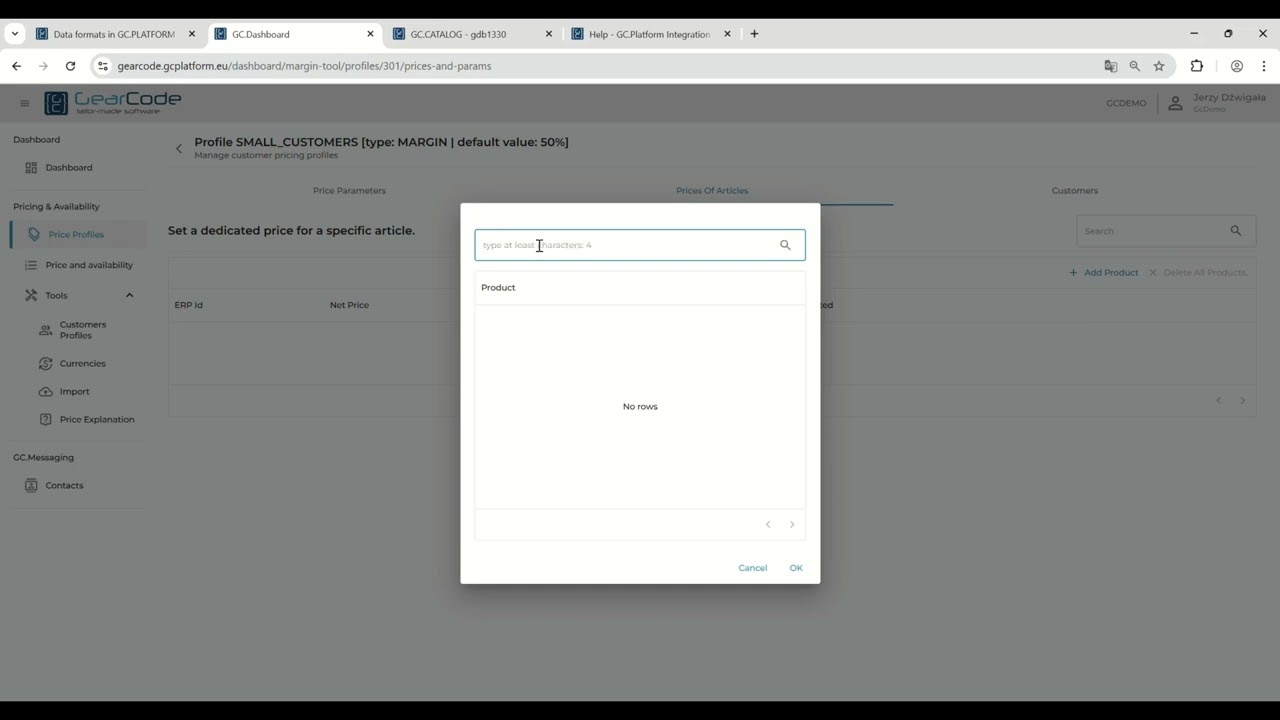
Task: Click Add Product button
Action: point(1104,272)
